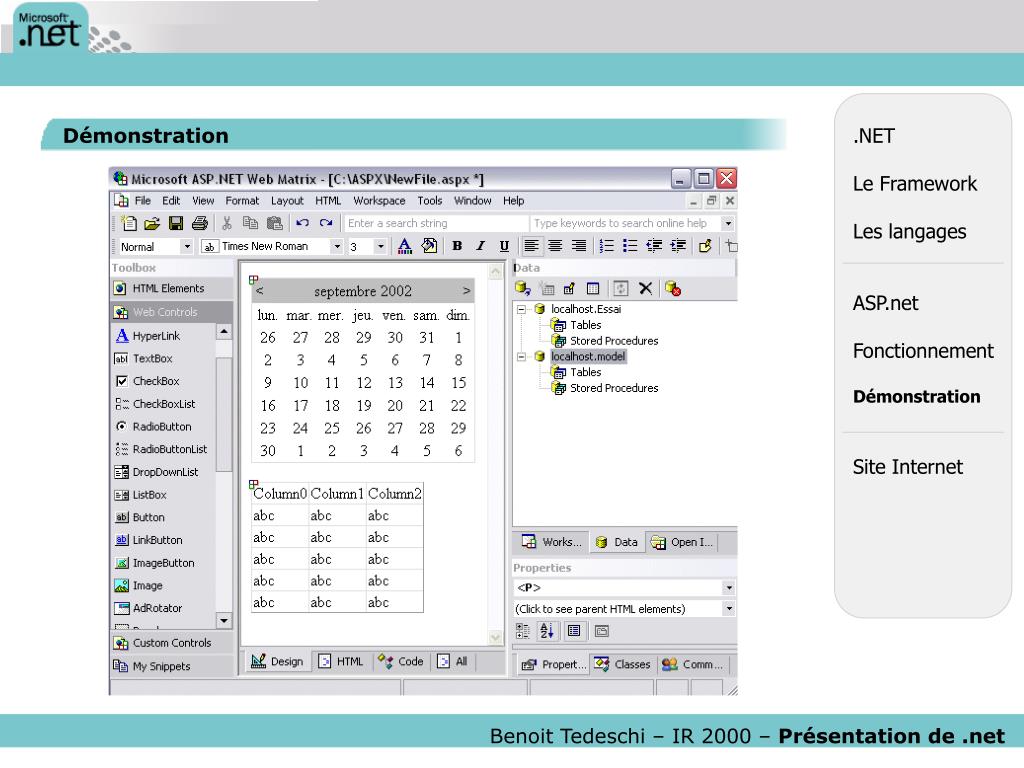Toggle Bold formatting button
The image size is (1024, 768).
point(457,246)
